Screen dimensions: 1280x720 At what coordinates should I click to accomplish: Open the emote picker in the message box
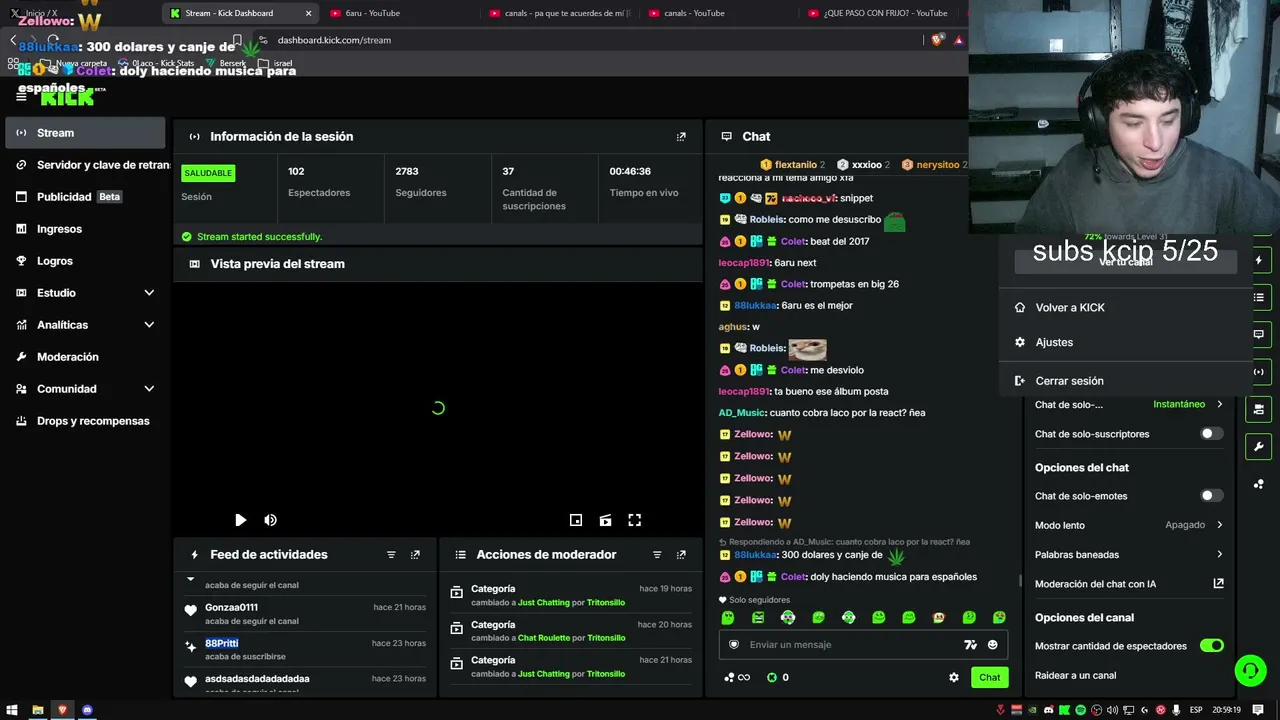pyautogui.click(x=993, y=645)
